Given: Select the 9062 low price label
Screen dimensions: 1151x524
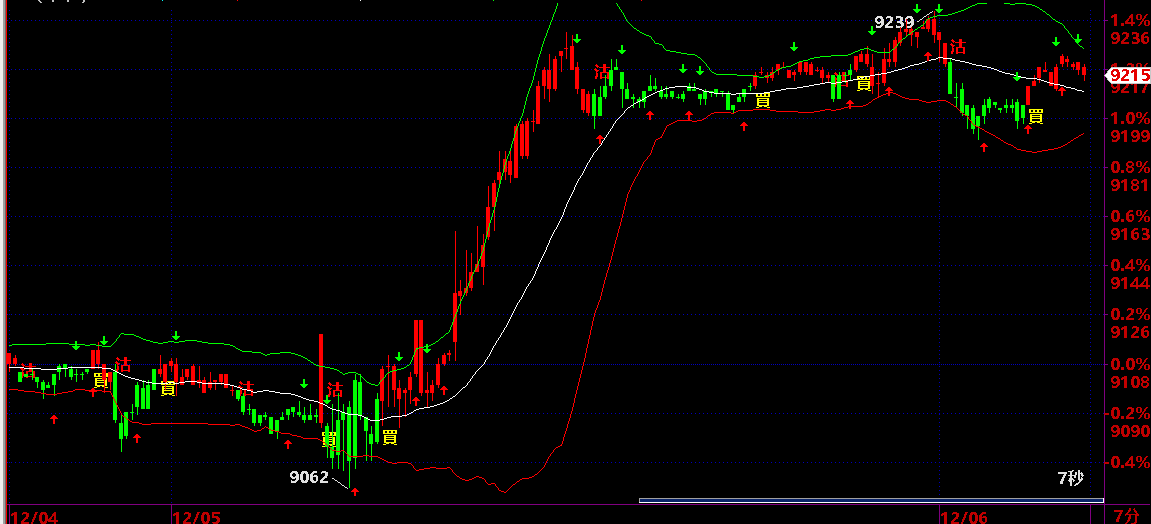Looking at the screenshot, I should (x=309, y=478).
